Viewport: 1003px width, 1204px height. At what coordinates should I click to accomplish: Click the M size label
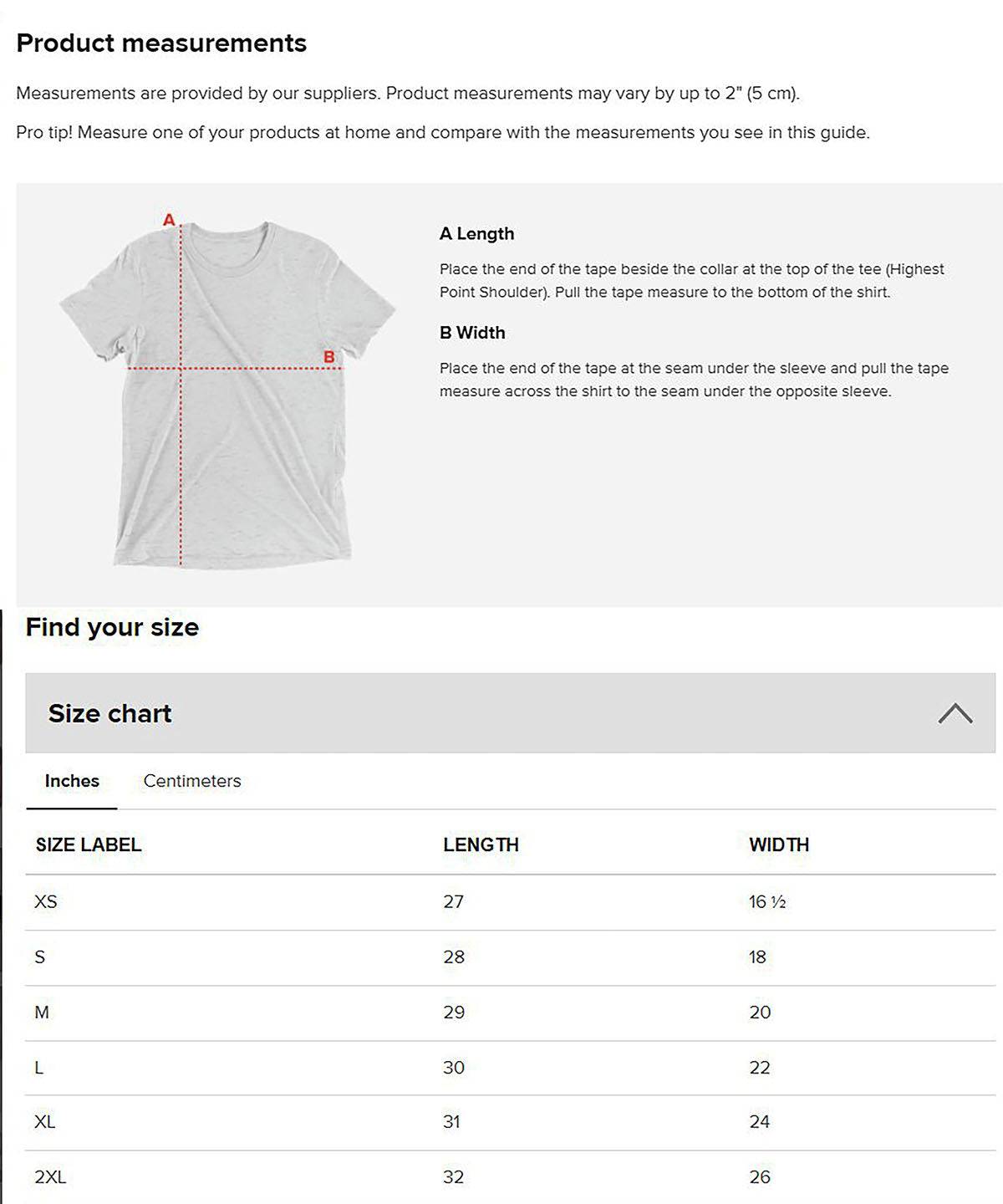point(42,1012)
